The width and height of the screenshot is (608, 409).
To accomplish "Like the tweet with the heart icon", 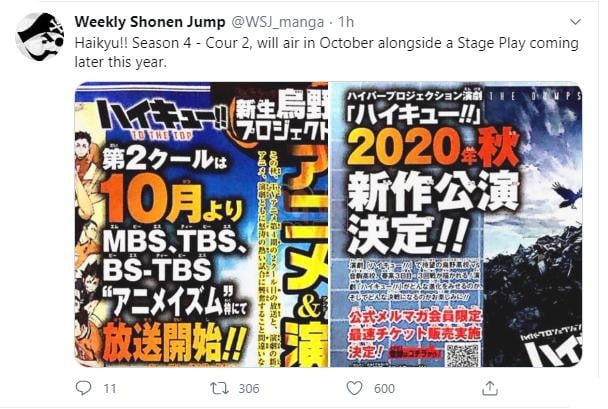I will coord(354,388).
